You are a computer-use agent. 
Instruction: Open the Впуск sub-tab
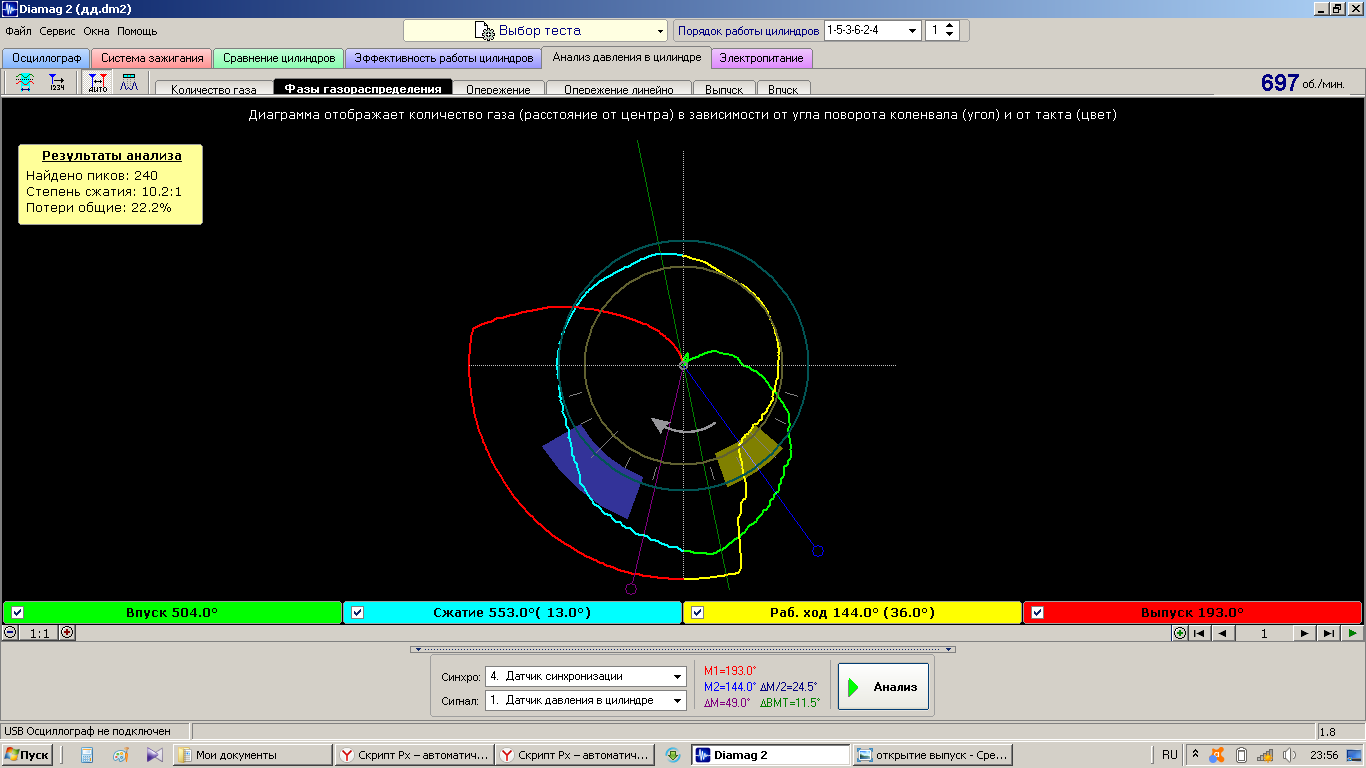(x=783, y=89)
